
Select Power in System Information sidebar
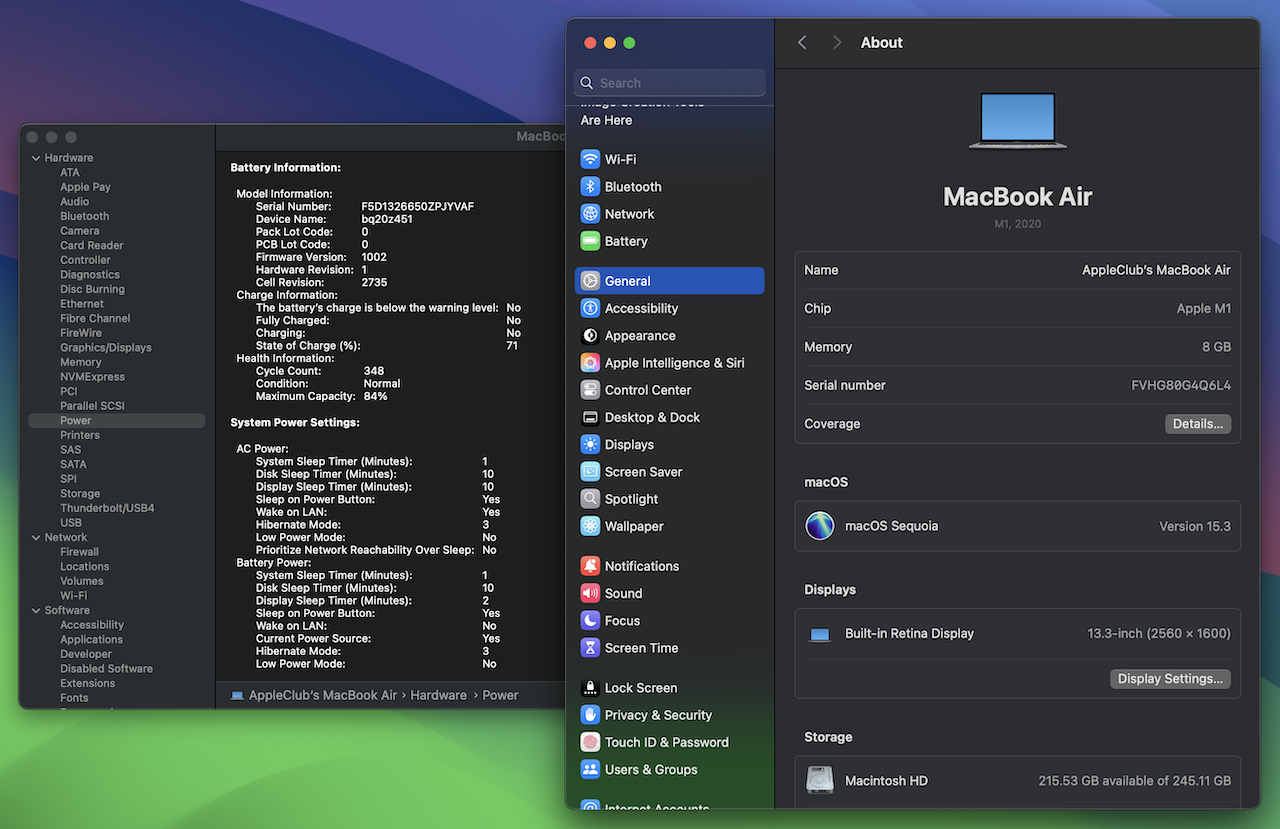(x=117, y=421)
